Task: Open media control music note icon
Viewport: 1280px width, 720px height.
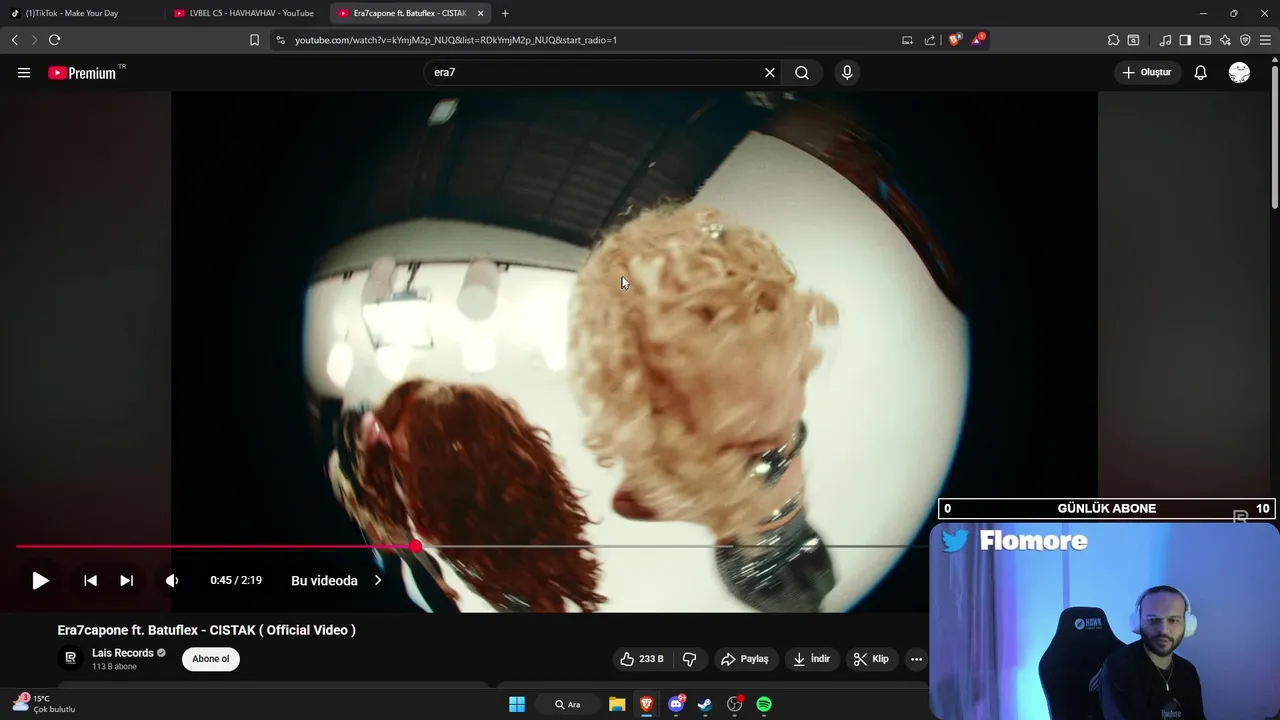Action: [x=1165, y=40]
